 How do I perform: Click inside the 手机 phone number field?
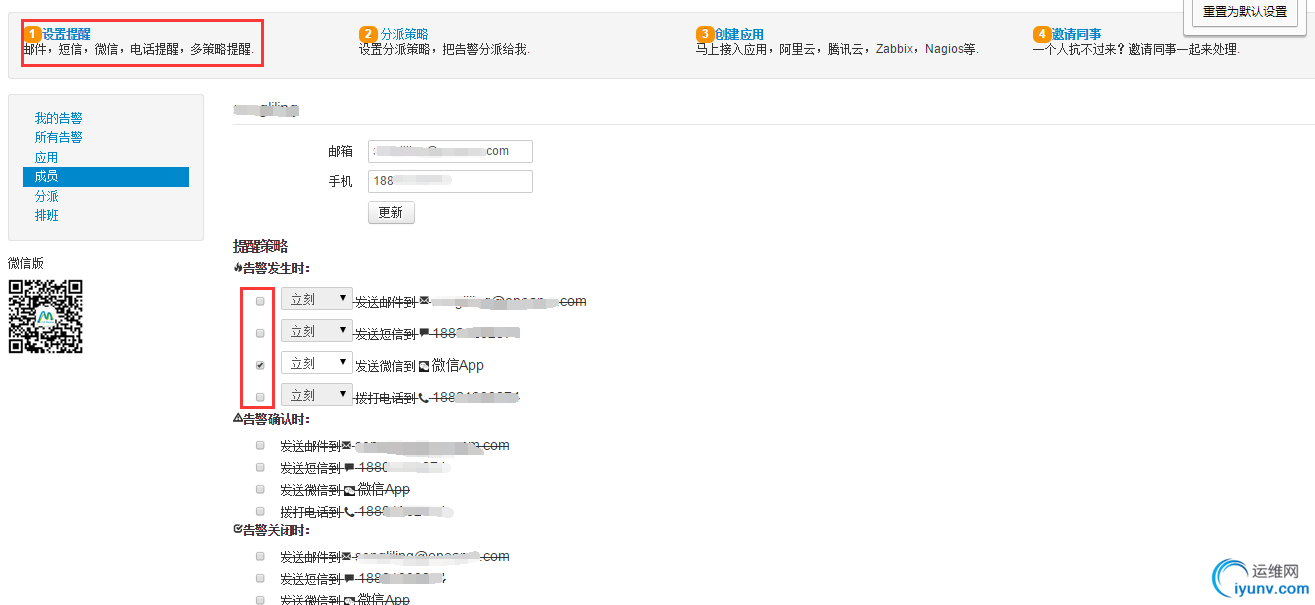[x=450, y=181]
